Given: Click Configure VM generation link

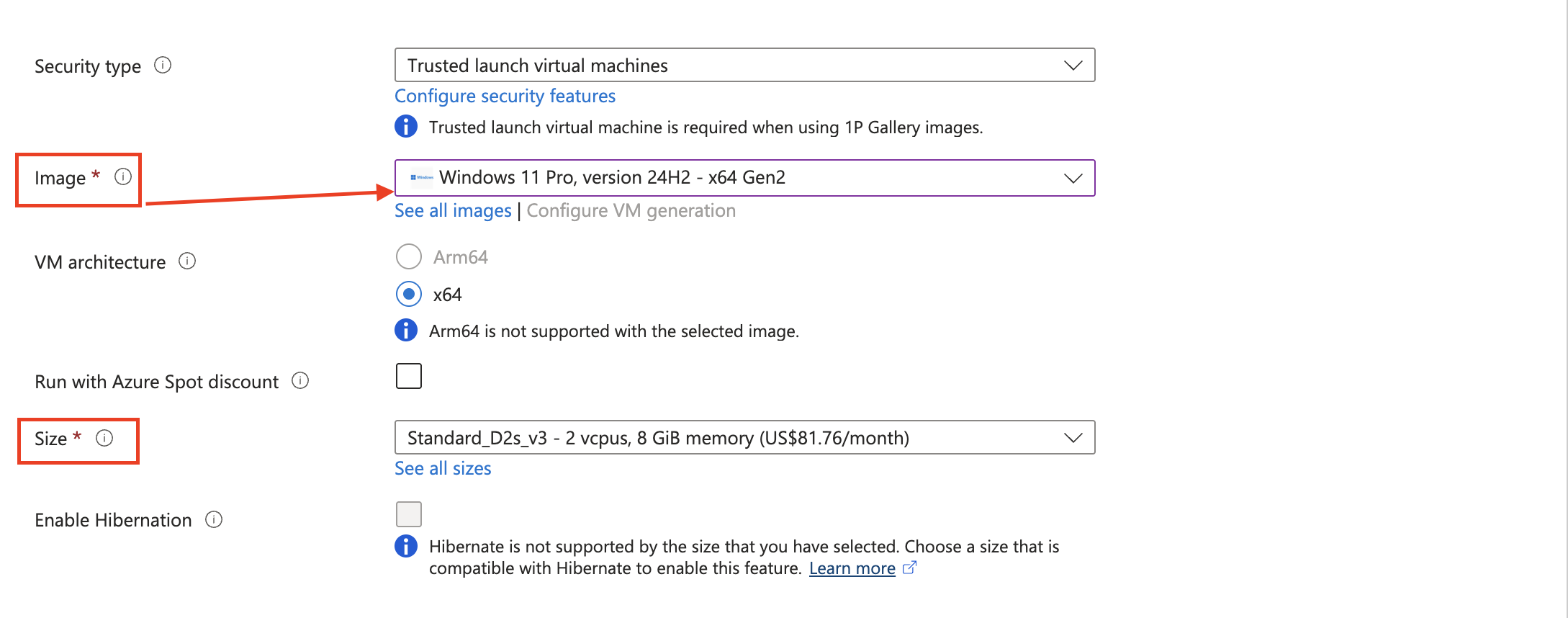Looking at the screenshot, I should [x=631, y=210].
